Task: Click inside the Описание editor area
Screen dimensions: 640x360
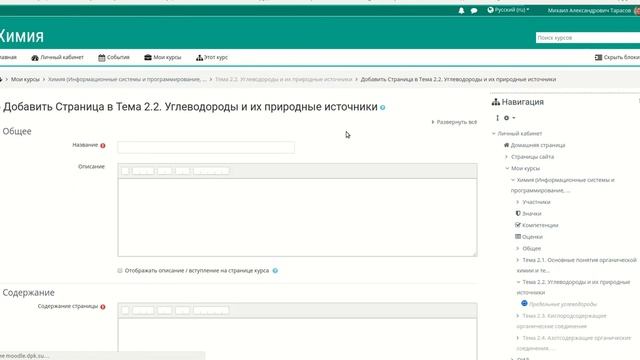Action: click(297, 217)
